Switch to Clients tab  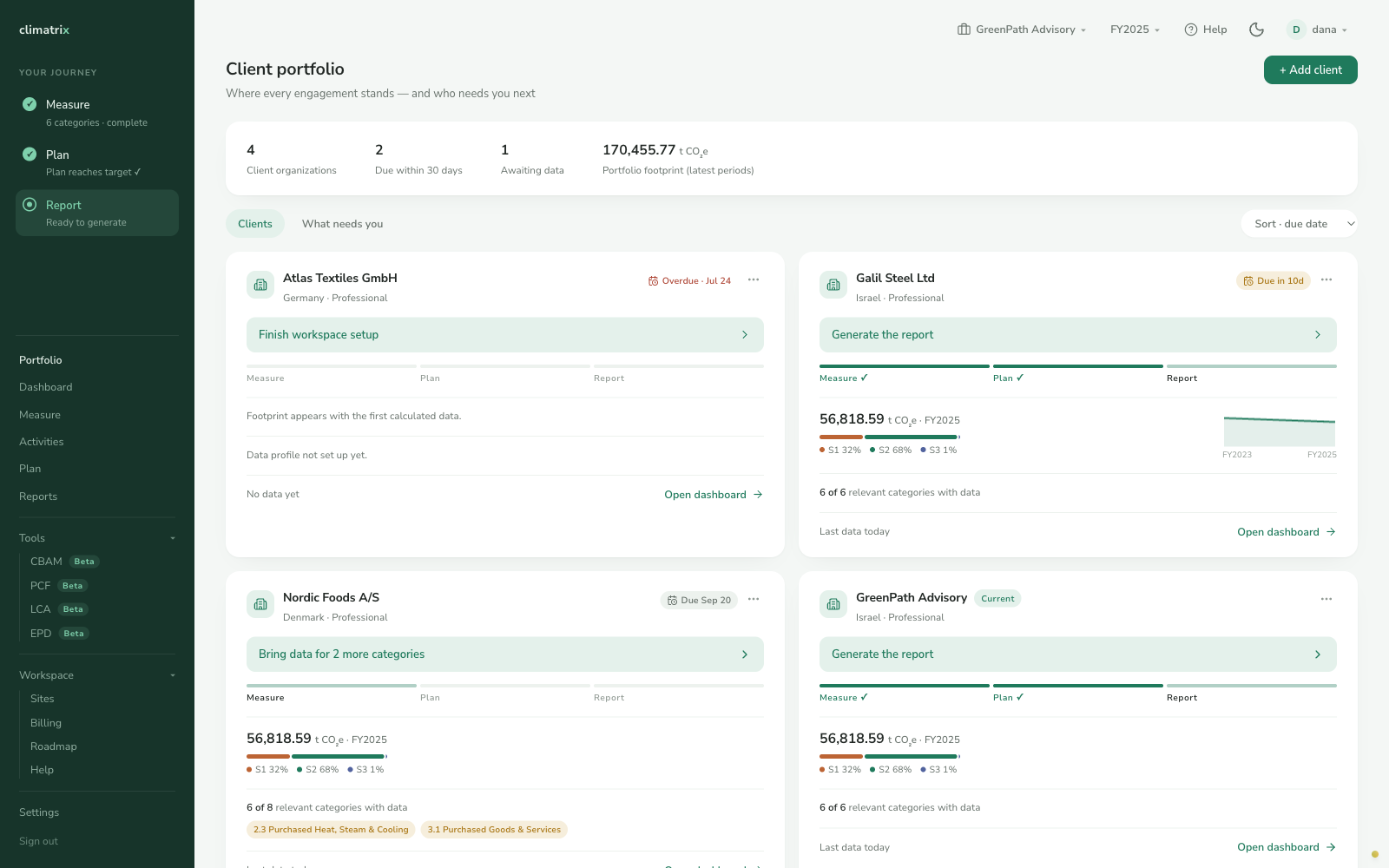click(255, 224)
